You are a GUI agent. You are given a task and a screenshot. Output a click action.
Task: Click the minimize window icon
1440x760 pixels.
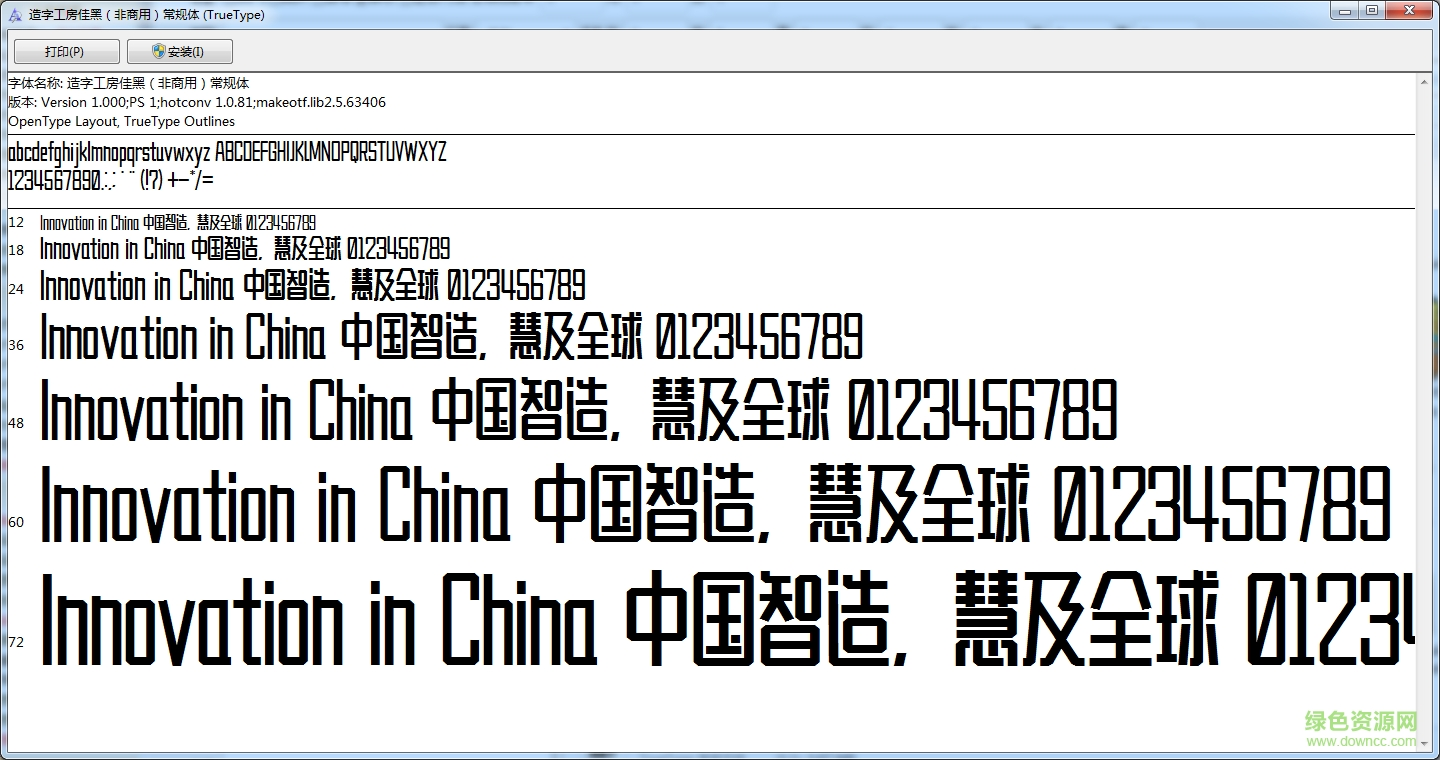click(x=1344, y=11)
